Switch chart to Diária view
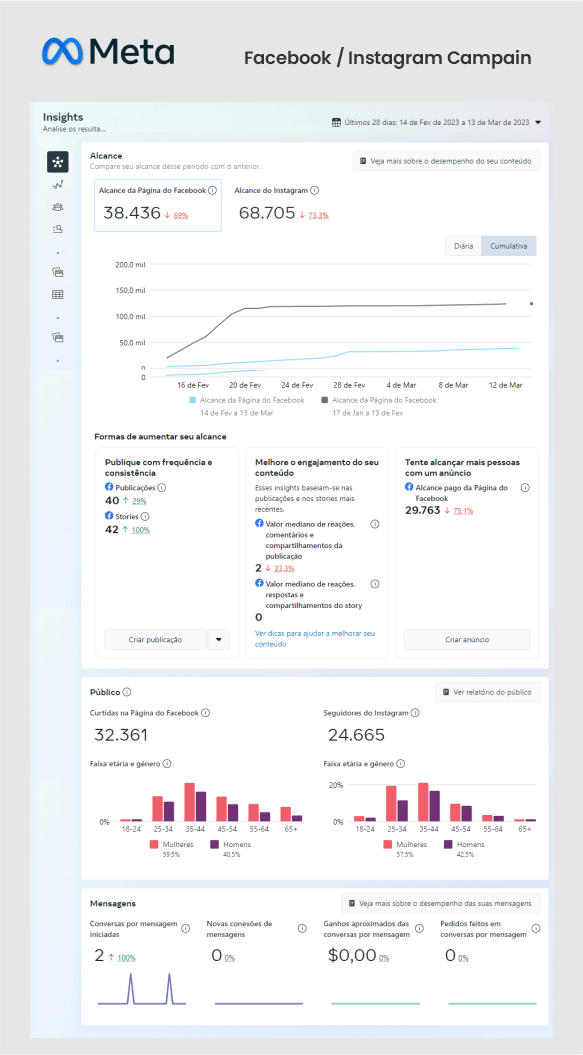Viewport: 583px width, 1055px height. [x=463, y=246]
